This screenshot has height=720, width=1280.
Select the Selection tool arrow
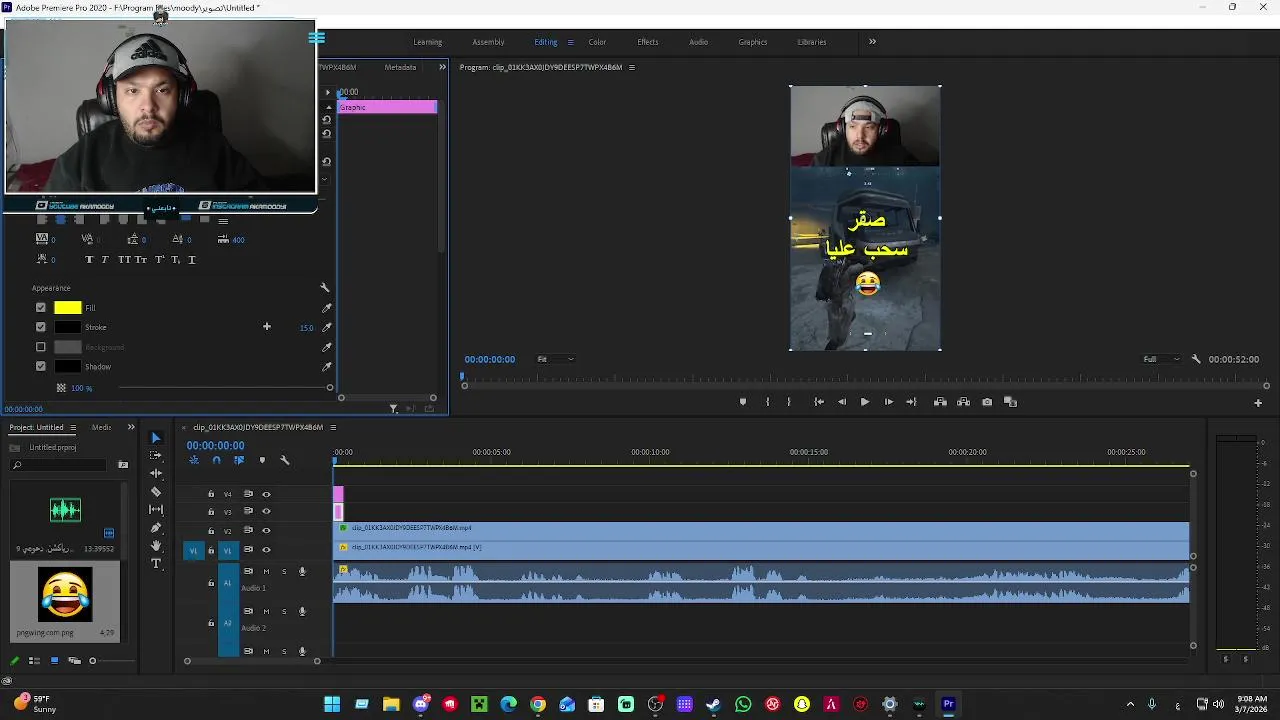(155, 438)
